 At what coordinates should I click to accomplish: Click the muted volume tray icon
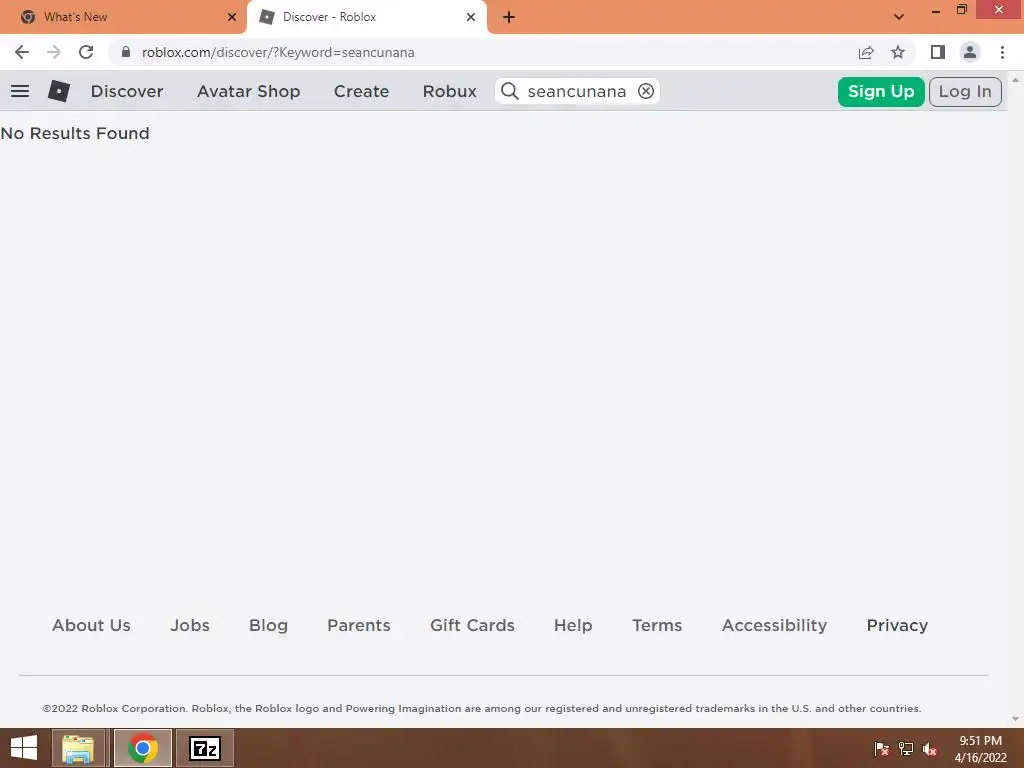pos(930,749)
